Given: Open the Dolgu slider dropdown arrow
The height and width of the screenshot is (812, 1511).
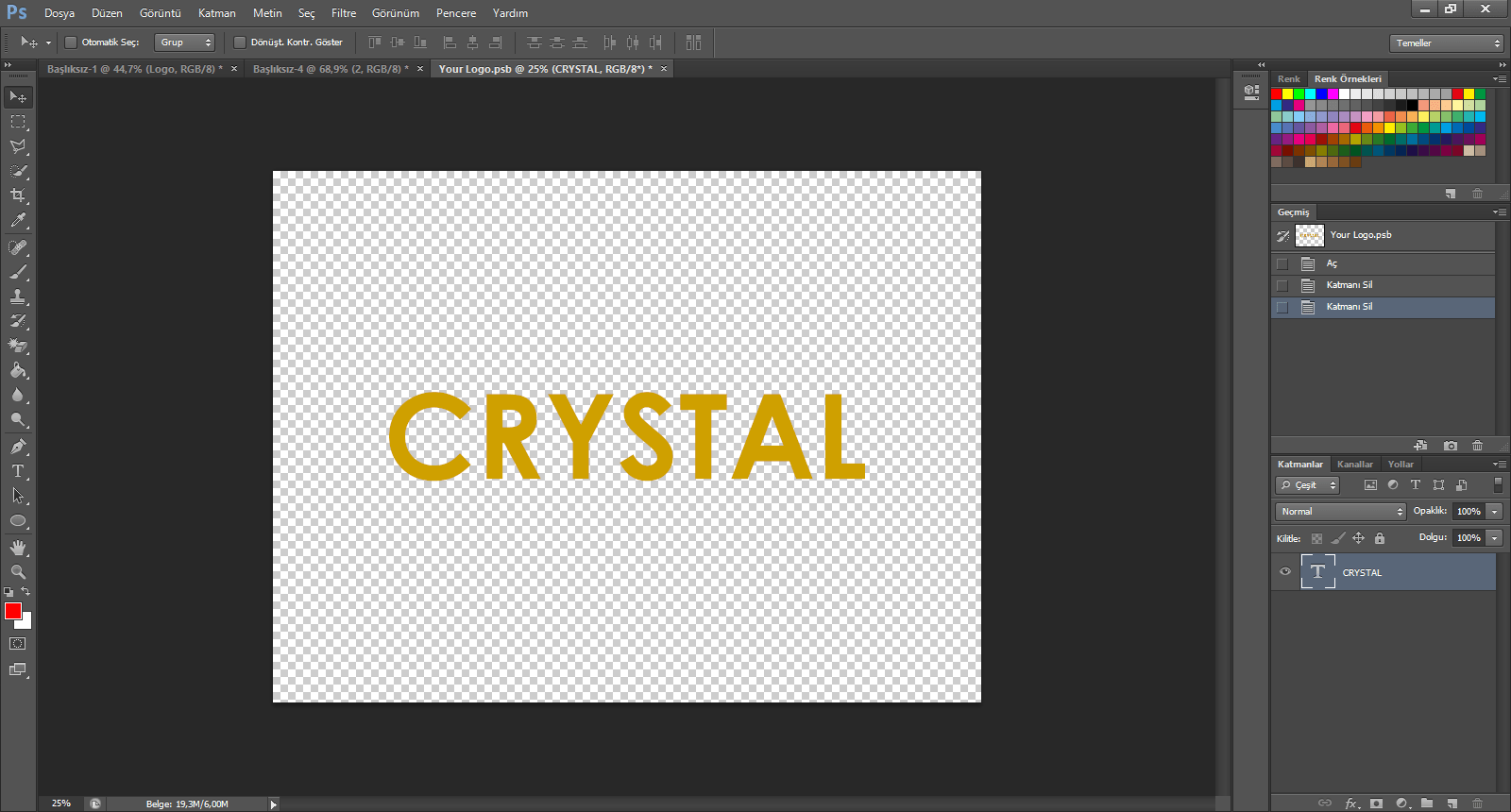Looking at the screenshot, I should pyautogui.click(x=1495, y=538).
